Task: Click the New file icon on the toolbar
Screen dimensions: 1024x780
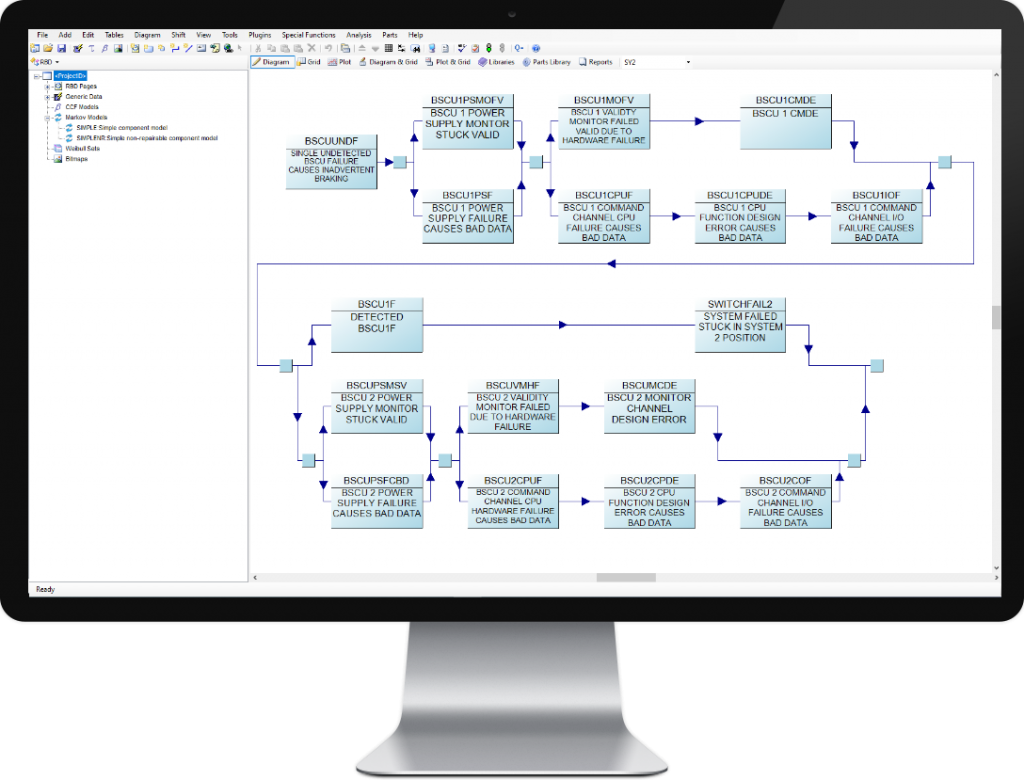Action: click(x=34, y=48)
